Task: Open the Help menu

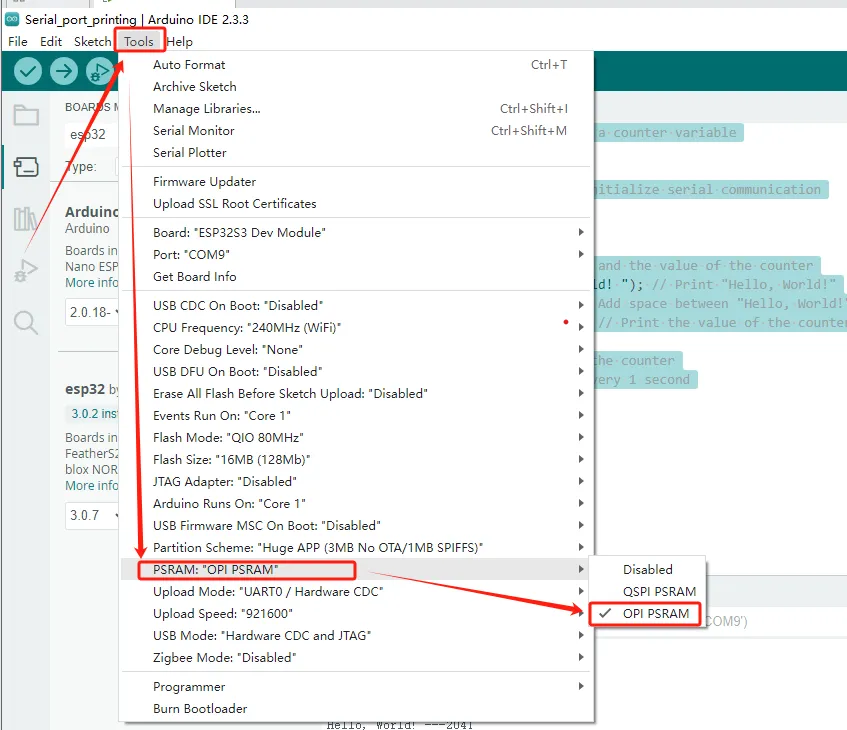Action: tap(179, 42)
